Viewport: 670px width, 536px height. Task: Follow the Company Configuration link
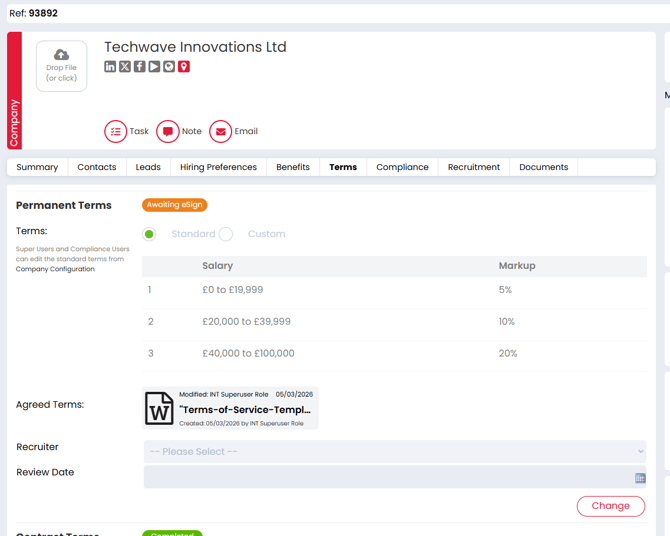[x=55, y=269]
